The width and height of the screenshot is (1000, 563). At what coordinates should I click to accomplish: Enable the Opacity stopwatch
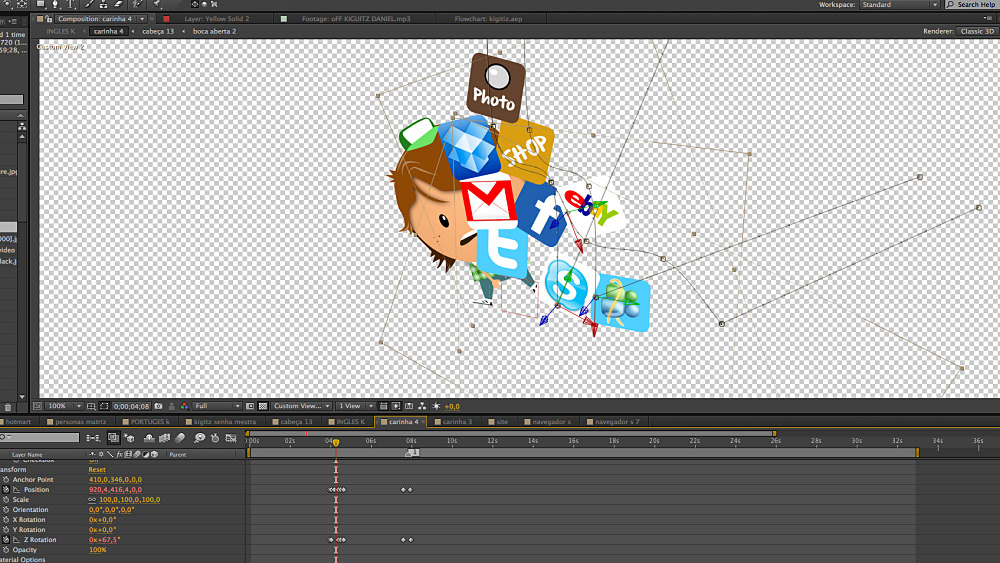pos(6,550)
